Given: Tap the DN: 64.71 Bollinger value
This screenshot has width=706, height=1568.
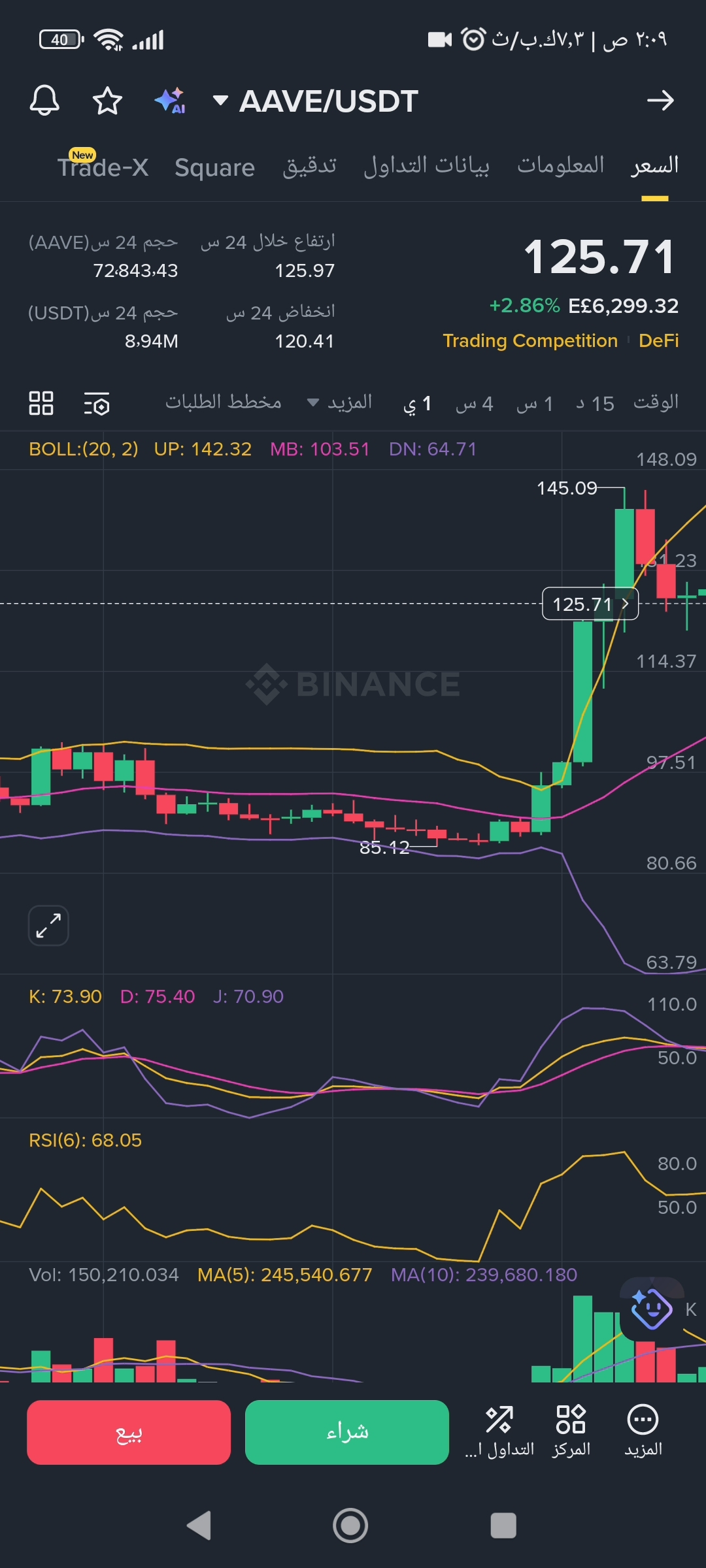Looking at the screenshot, I should click(433, 449).
